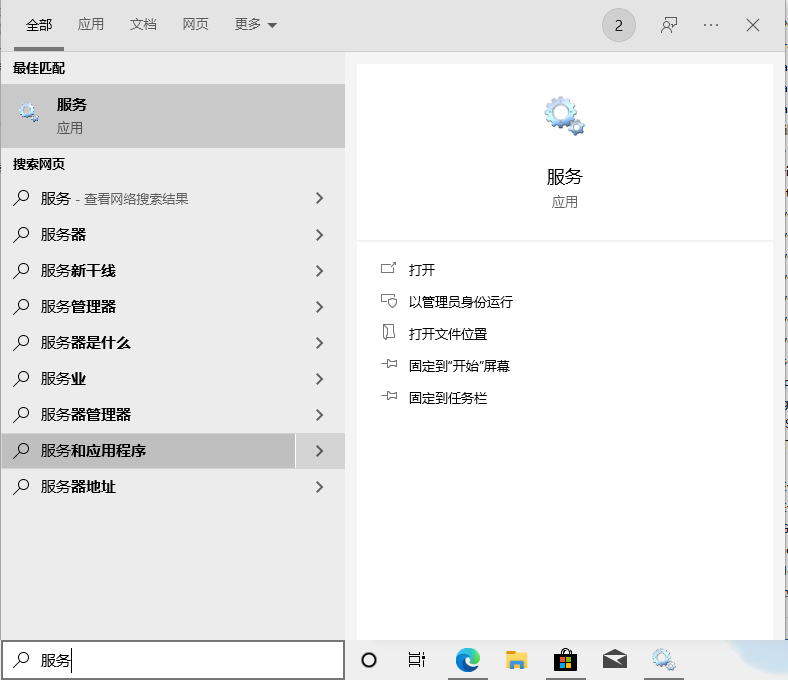Open File Explorer from the taskbar
Image resolution: width=788 pixels, height=680 pixels.
[x=516, y=660]
